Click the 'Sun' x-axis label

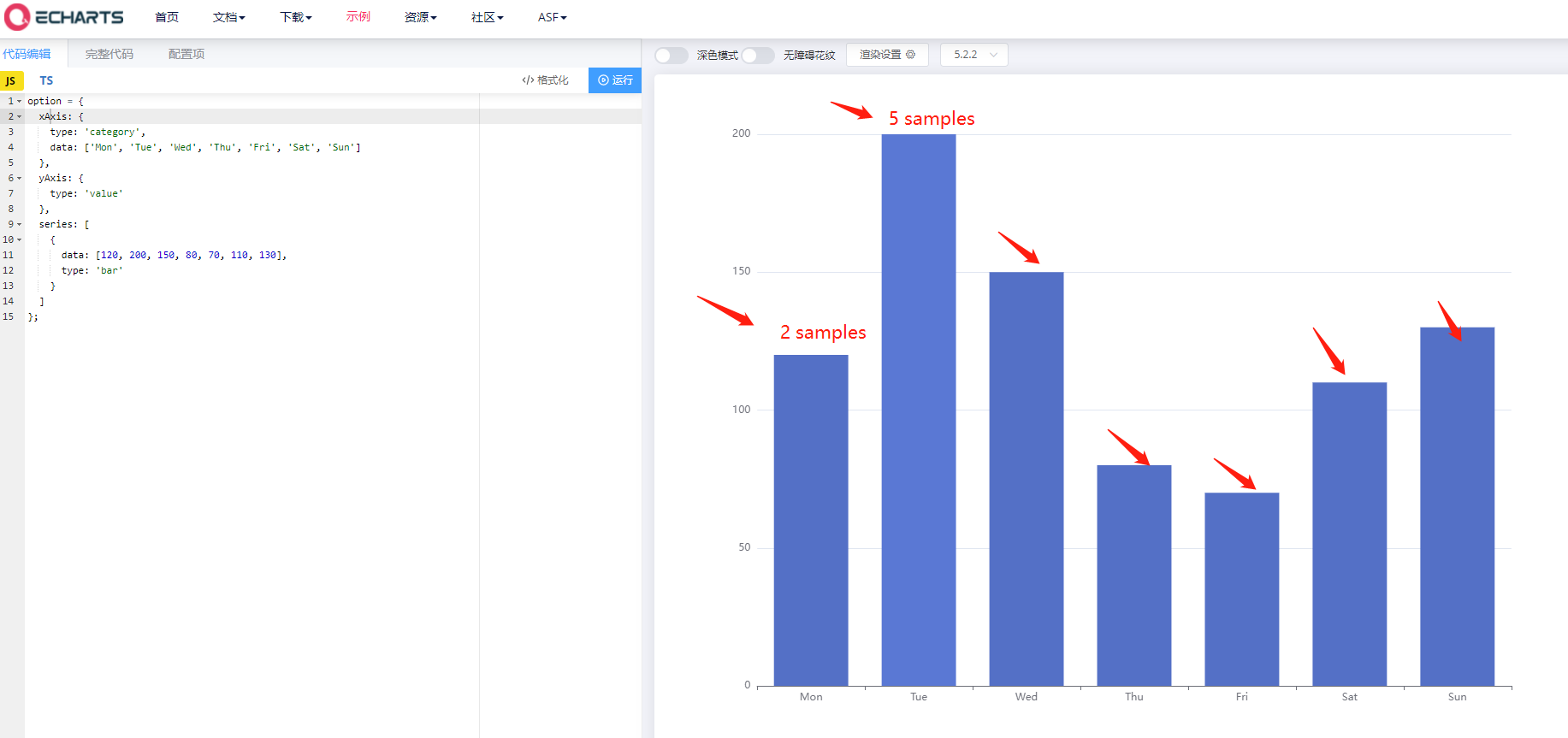[x=1458, y=697]
